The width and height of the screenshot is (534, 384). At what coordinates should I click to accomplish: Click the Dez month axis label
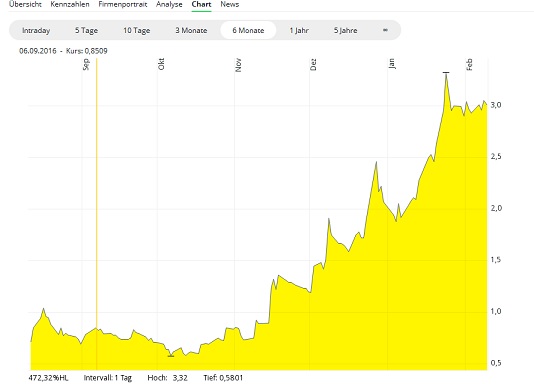(x=313, y=64)
